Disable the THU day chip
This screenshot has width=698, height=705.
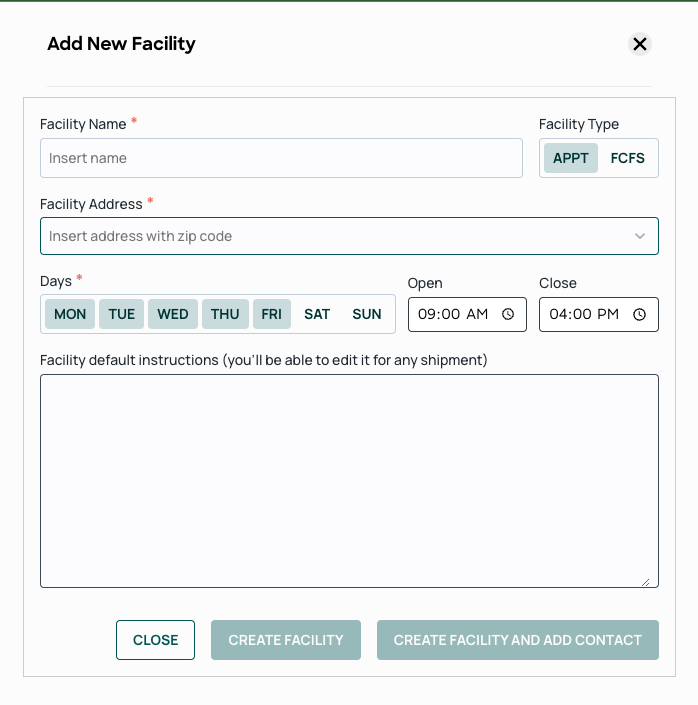(225, 314)
